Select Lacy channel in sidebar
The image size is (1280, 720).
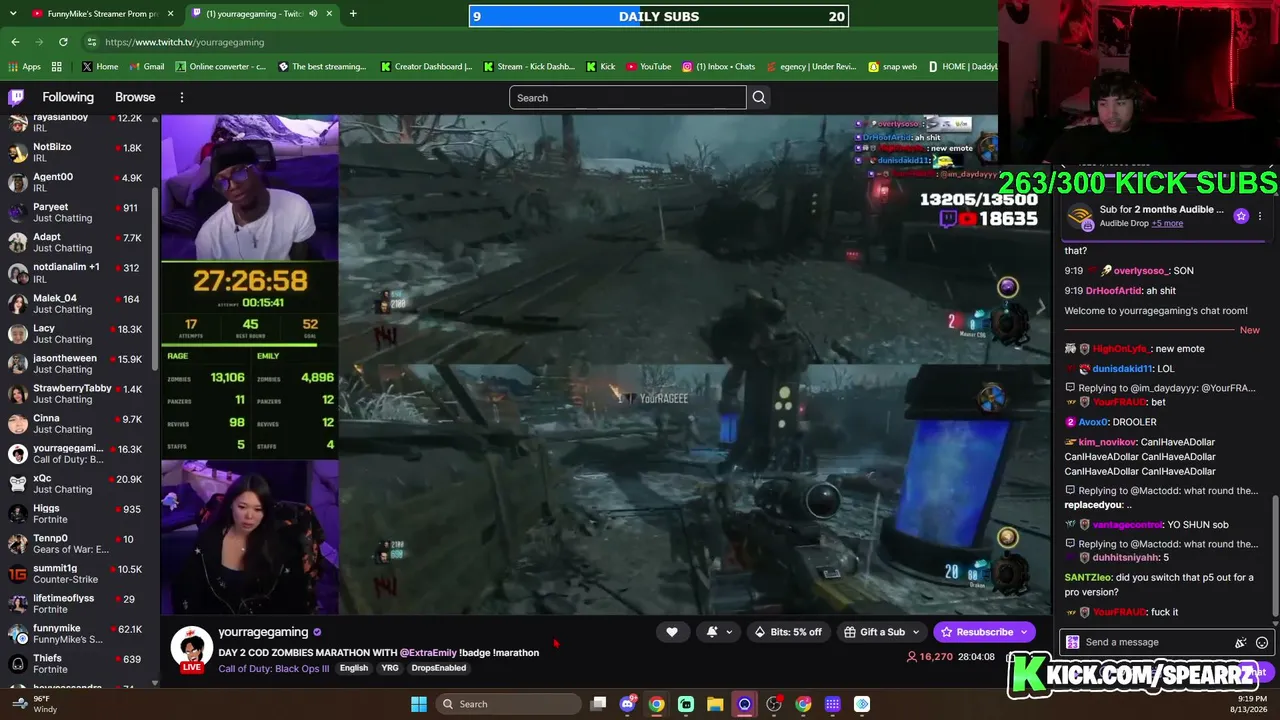tap(78, 333)
